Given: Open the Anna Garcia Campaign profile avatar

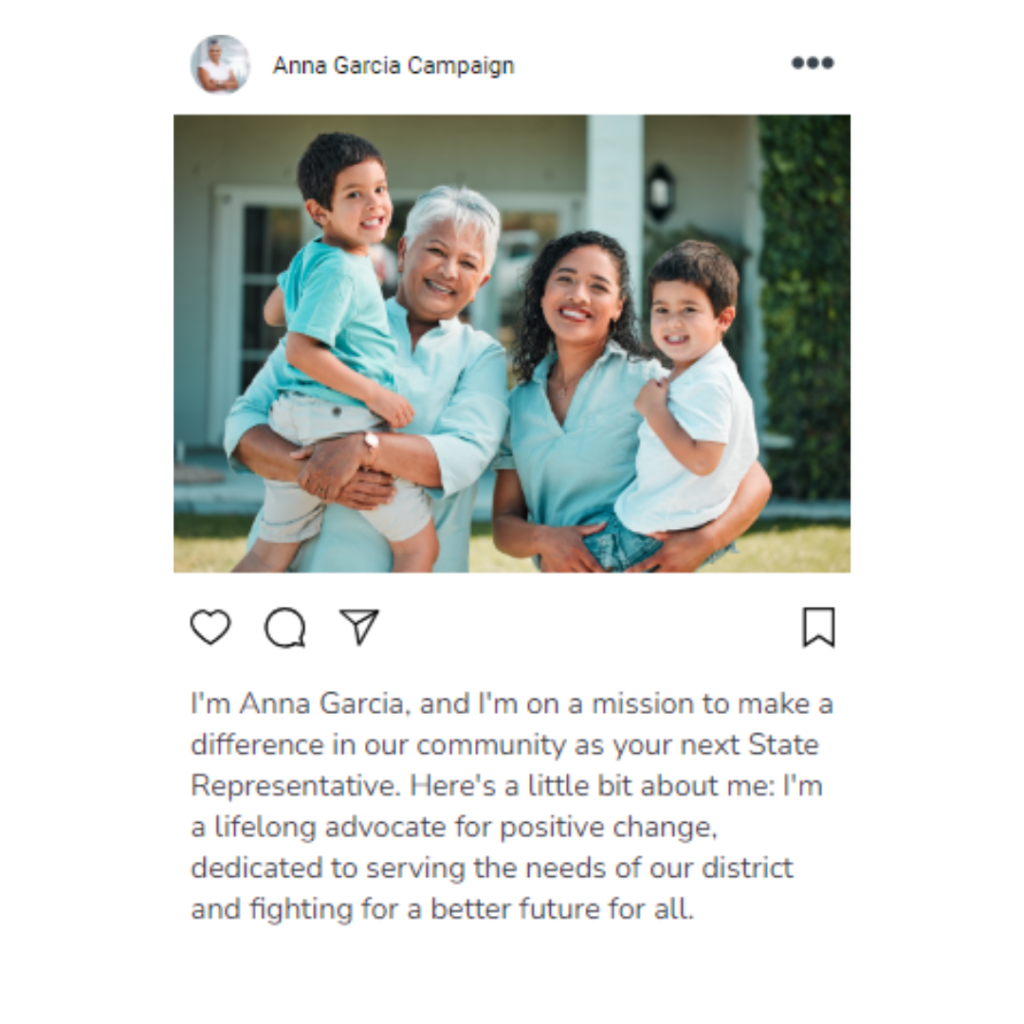Looking at the screenshot, I should [x=220, y=65].
